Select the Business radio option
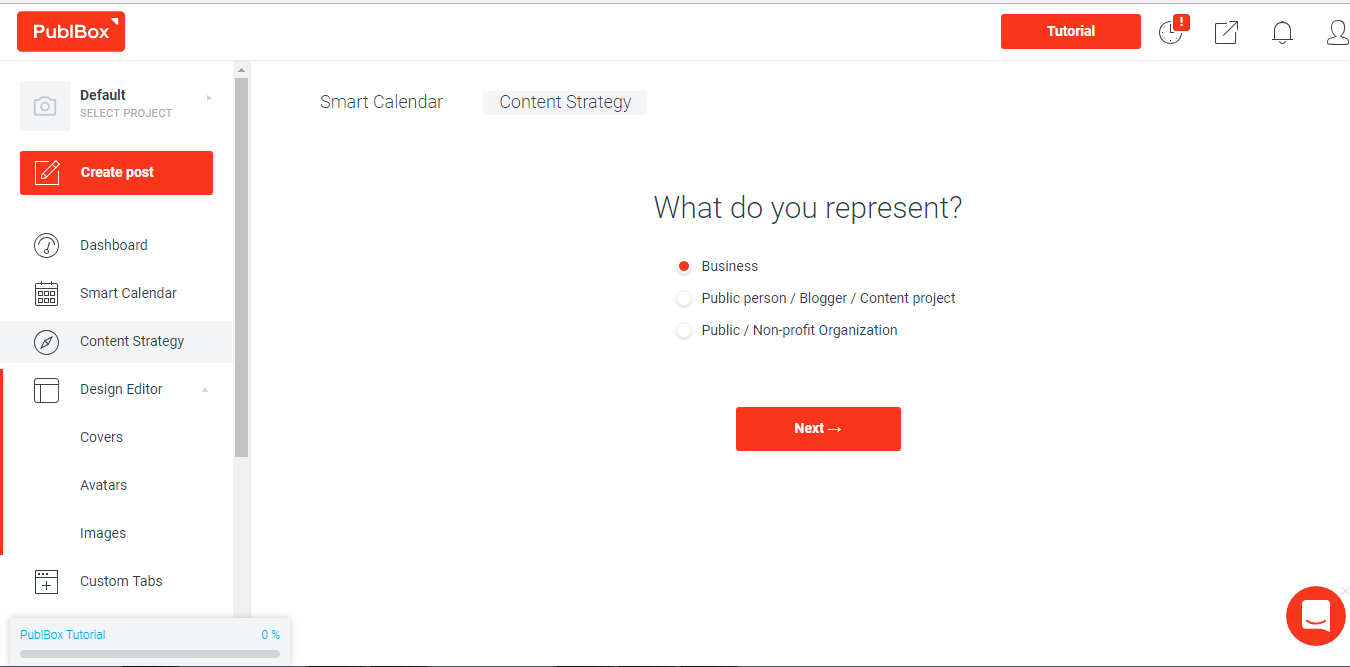Screen dimensions: 1350x667 coord(684,266)
